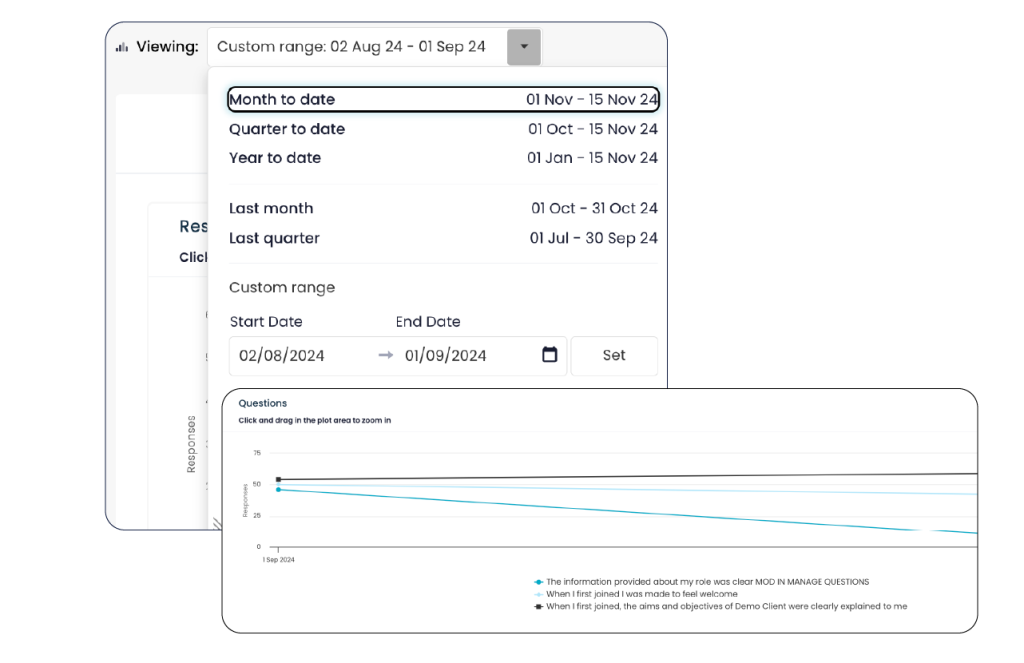Click the bar chart icon beside Viewing
Viewport: 1024px width, 663px height.
[x=122, y=47]
